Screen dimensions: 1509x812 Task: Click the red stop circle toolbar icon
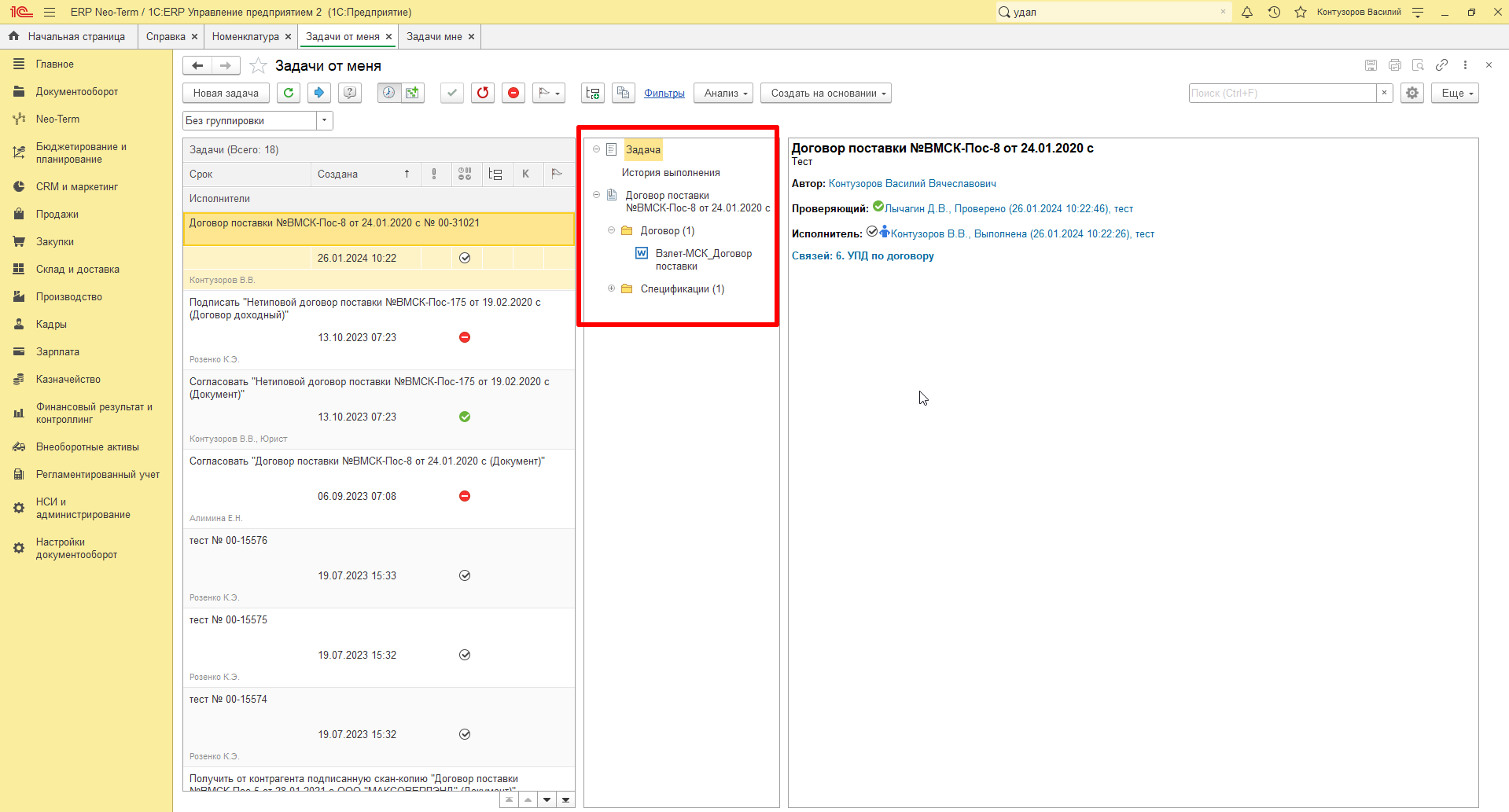pos(513,93)
